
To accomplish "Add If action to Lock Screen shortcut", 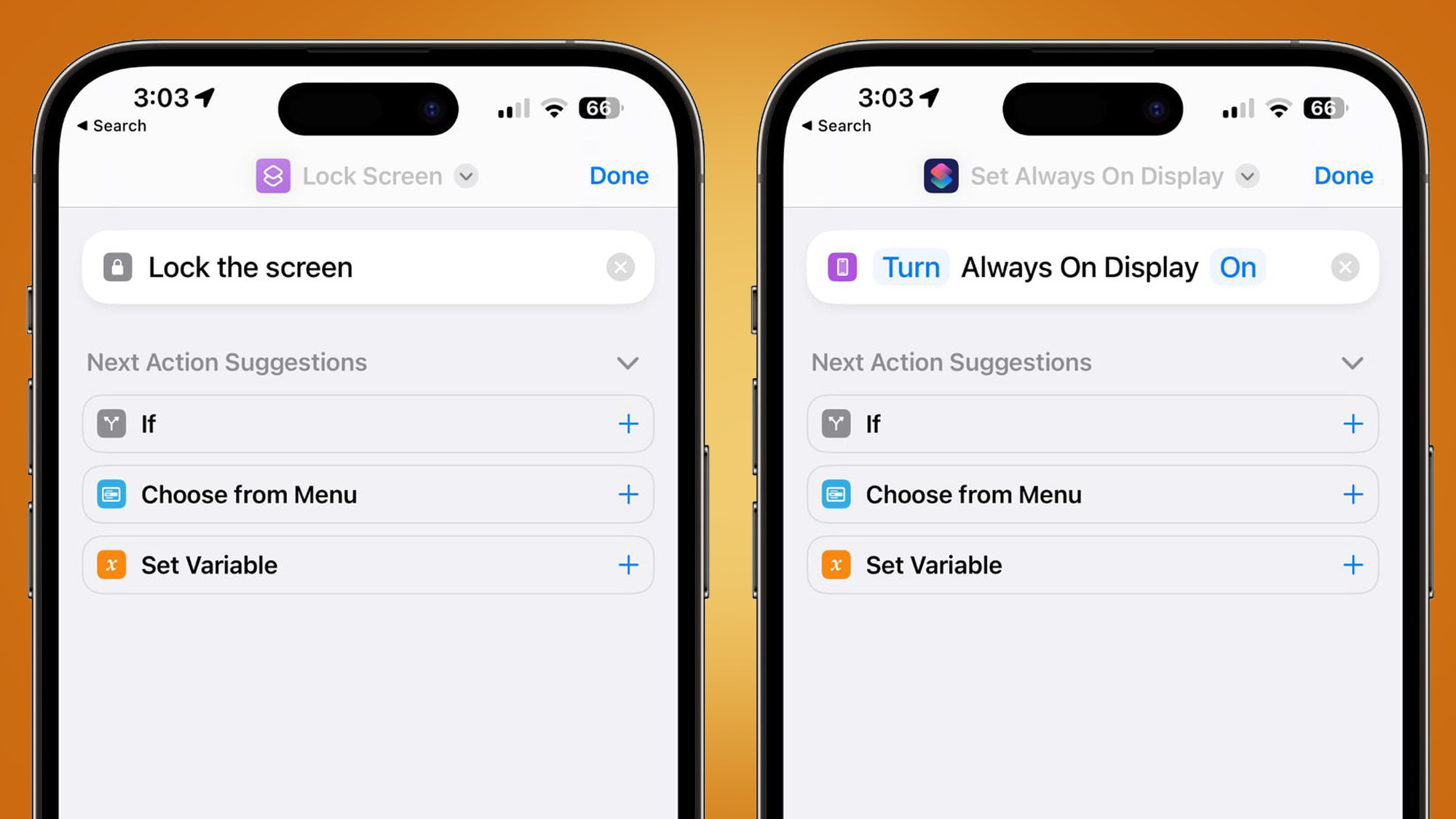I will coord(627,423).
